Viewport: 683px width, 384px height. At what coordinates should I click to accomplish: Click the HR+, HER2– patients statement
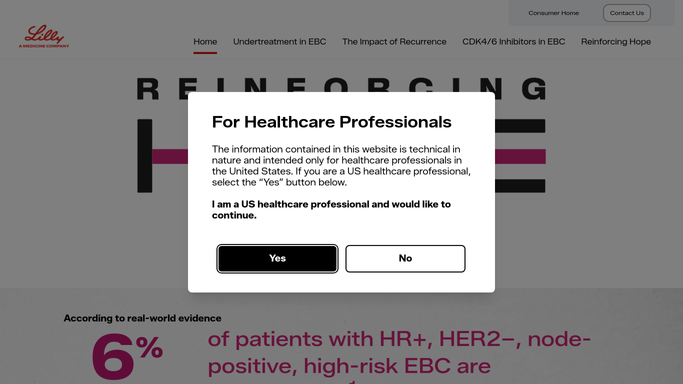point(399,354)
